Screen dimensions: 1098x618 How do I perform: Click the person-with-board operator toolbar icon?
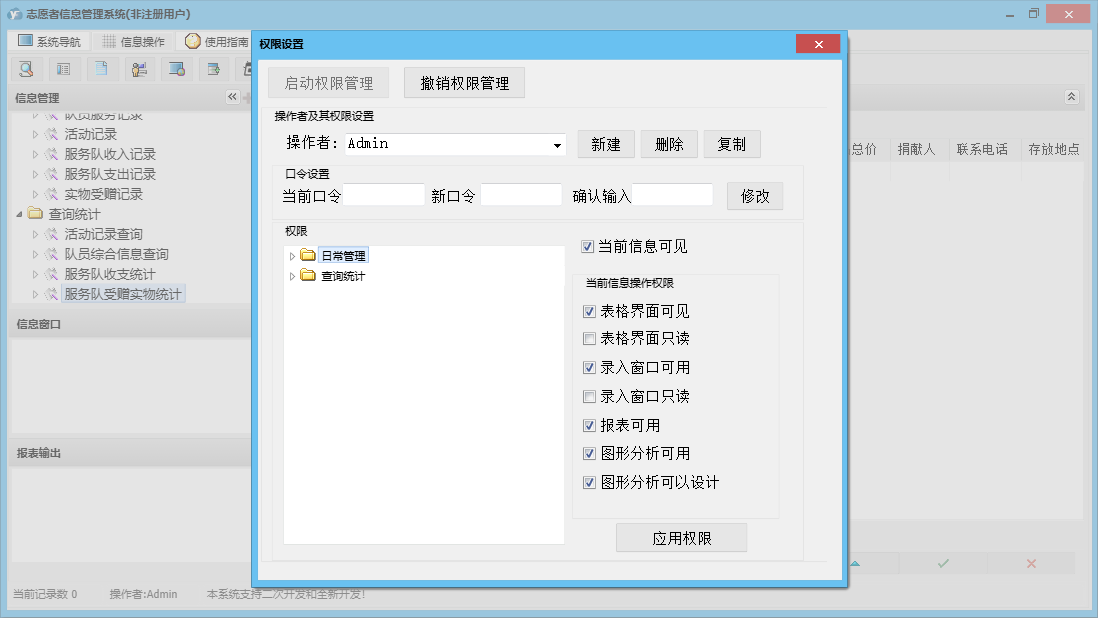139,69
